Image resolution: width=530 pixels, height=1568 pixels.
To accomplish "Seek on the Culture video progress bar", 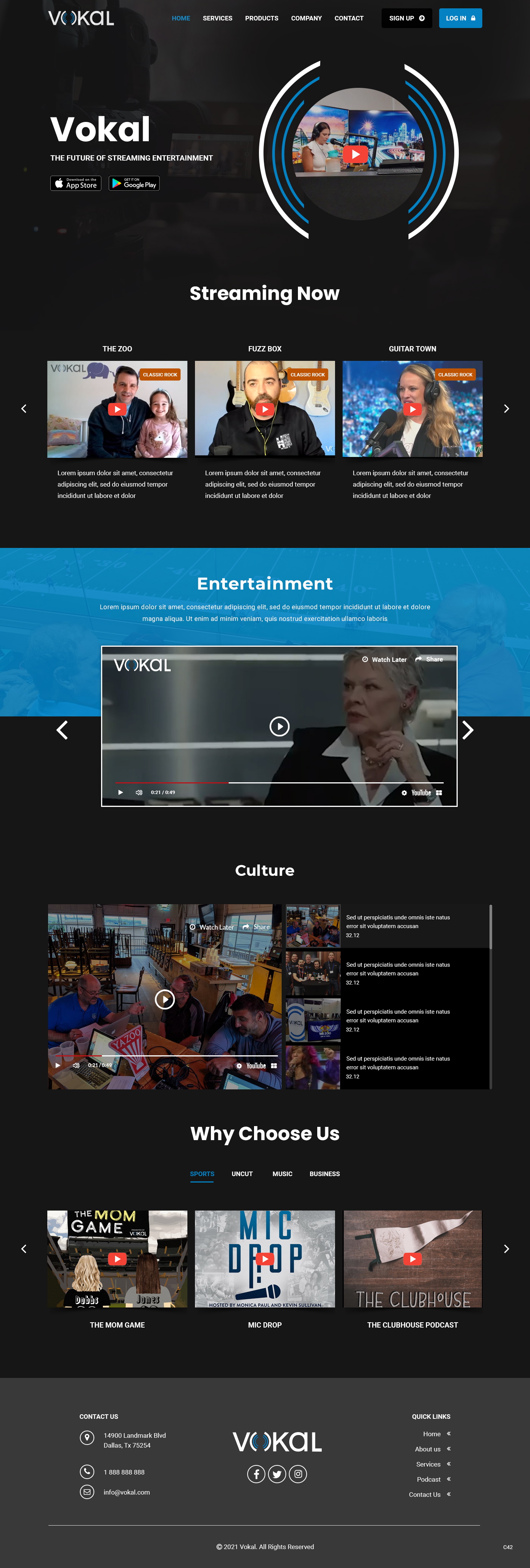I will pos(165,1055).
